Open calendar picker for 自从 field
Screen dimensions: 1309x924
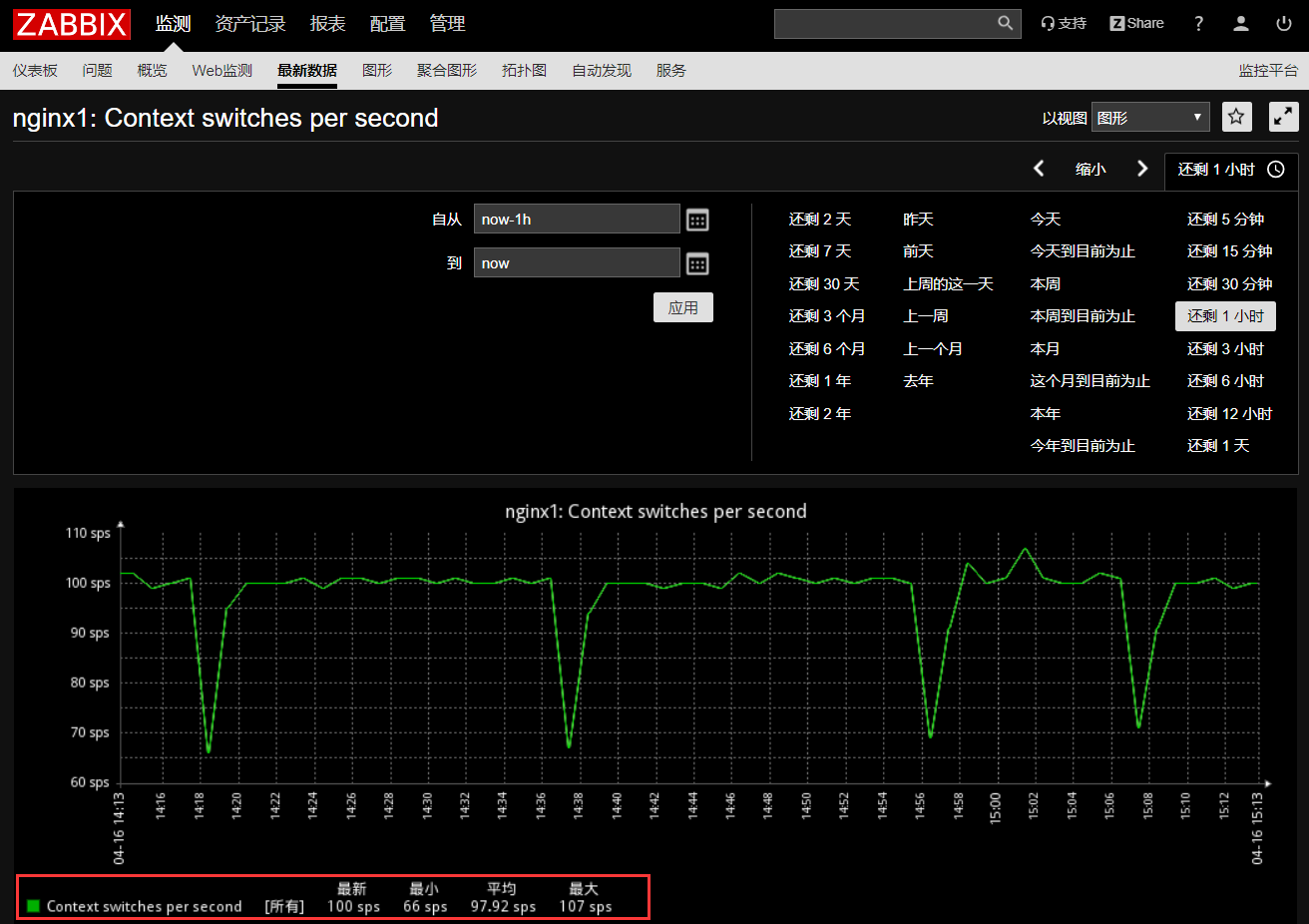[697, 220]
